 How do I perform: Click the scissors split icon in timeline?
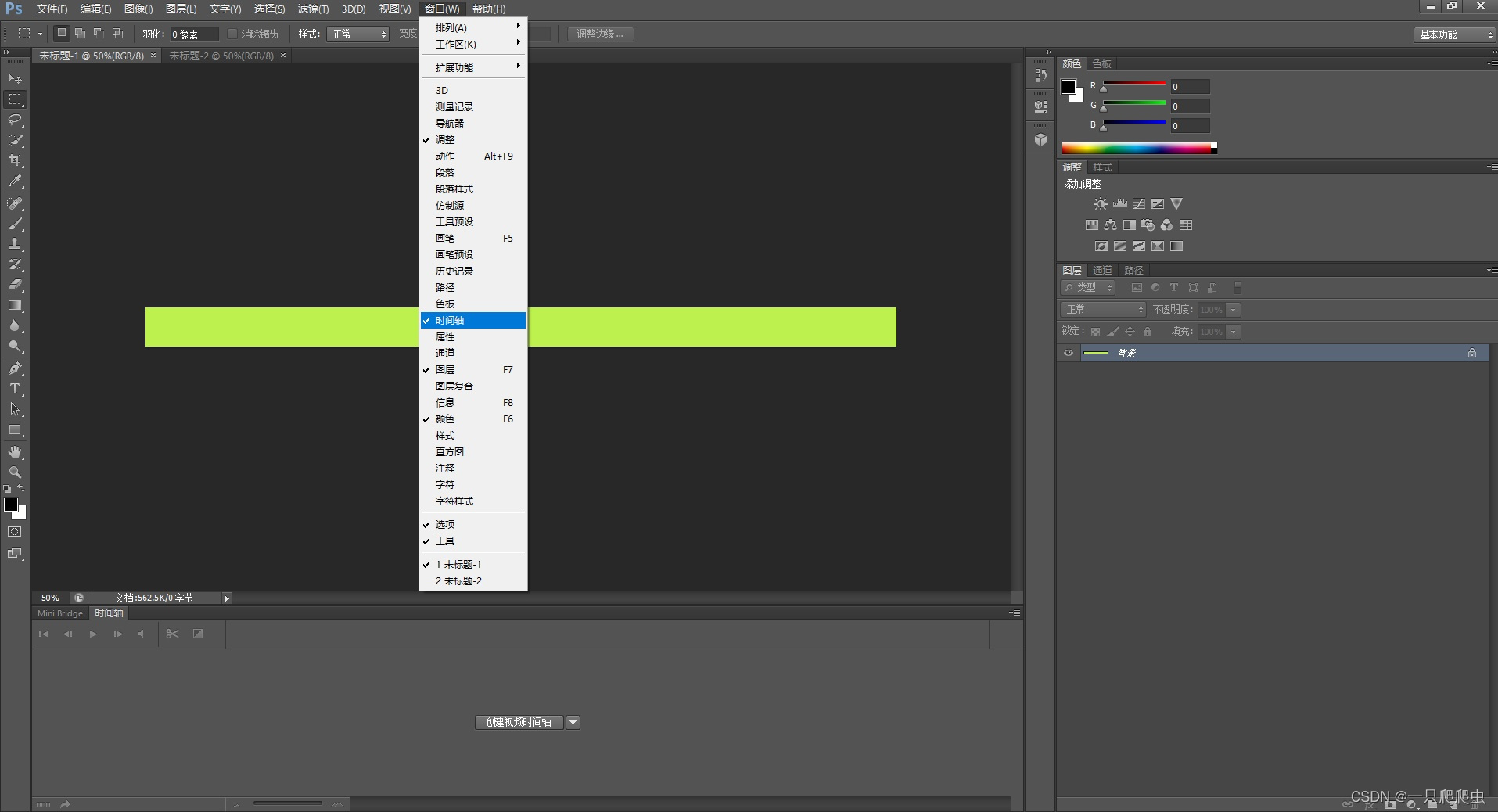173,634
